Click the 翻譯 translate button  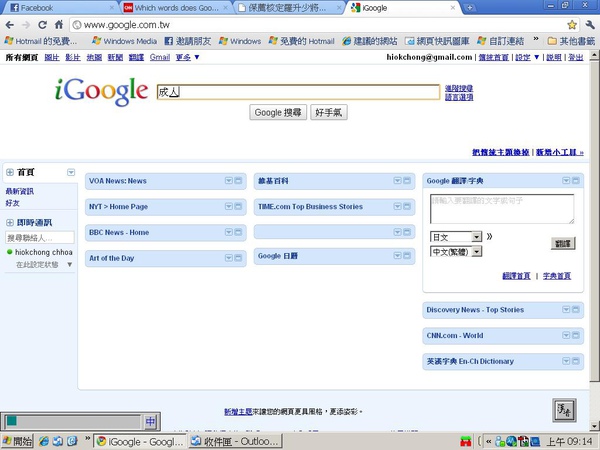[x=563, y=243]
